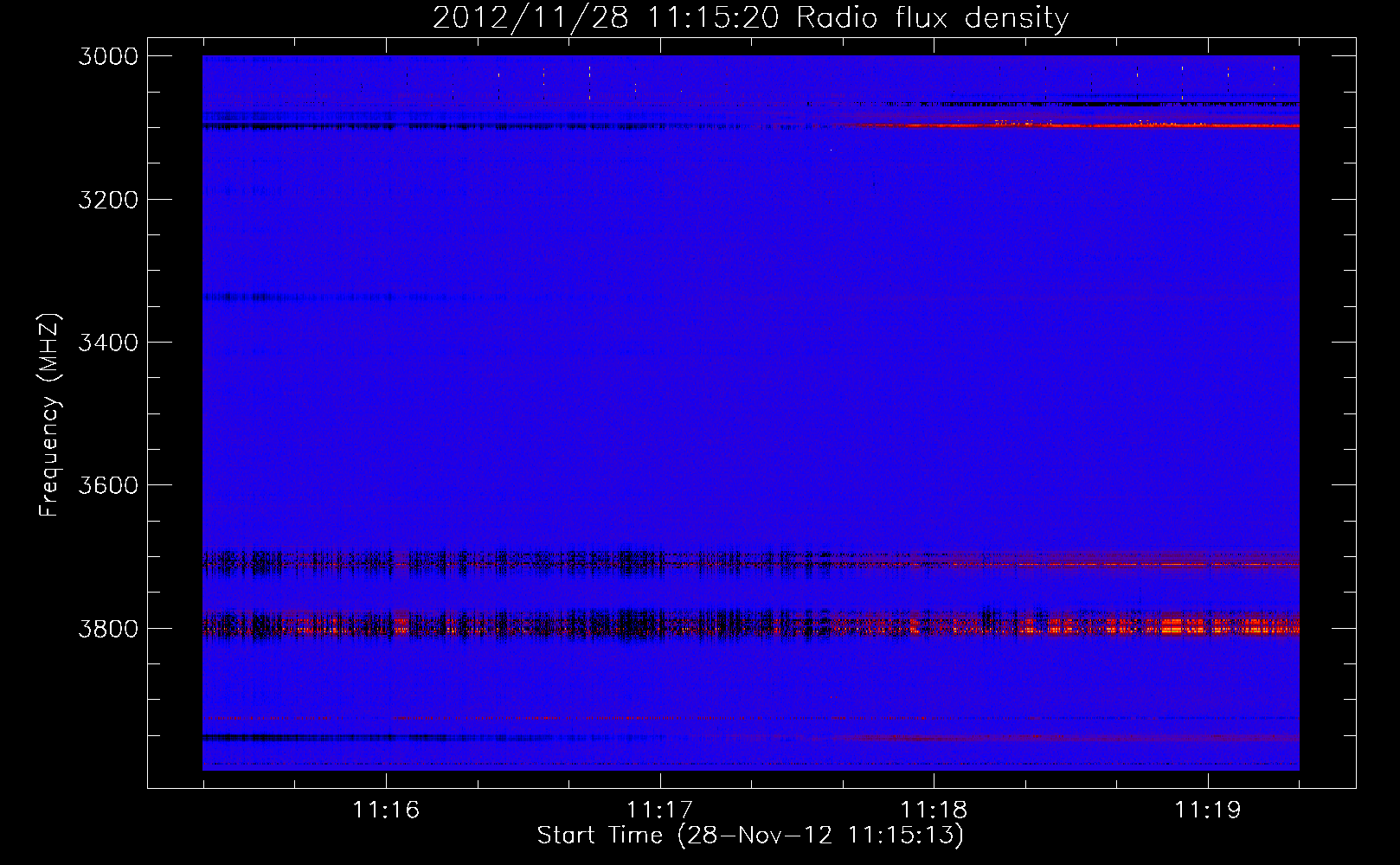This screenshot has height=865, width=1400.
Task: Click the '11:16' time axis label
Action: 386,810
